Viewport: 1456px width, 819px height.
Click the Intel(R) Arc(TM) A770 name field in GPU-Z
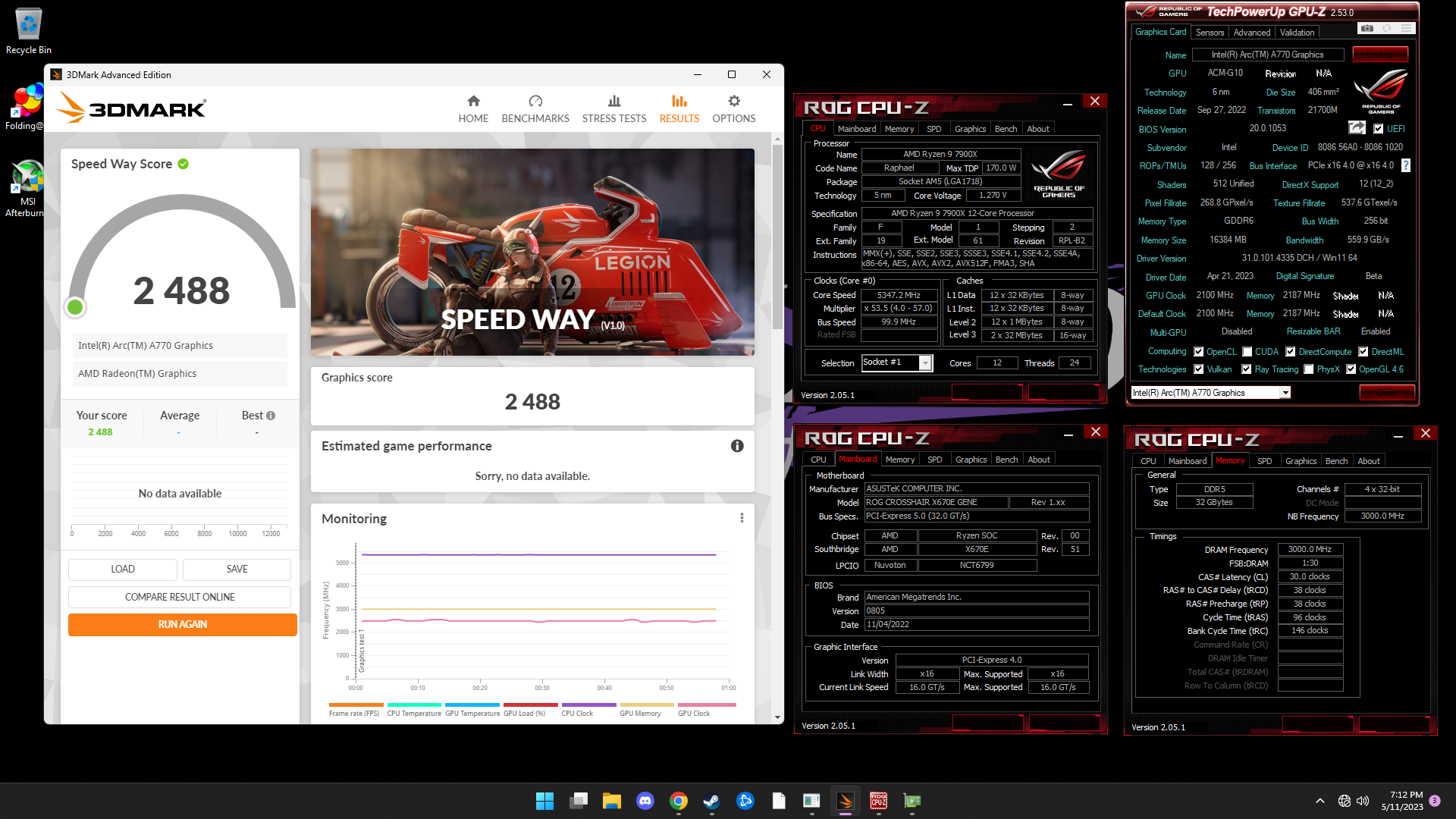(x=1268, y=55)
